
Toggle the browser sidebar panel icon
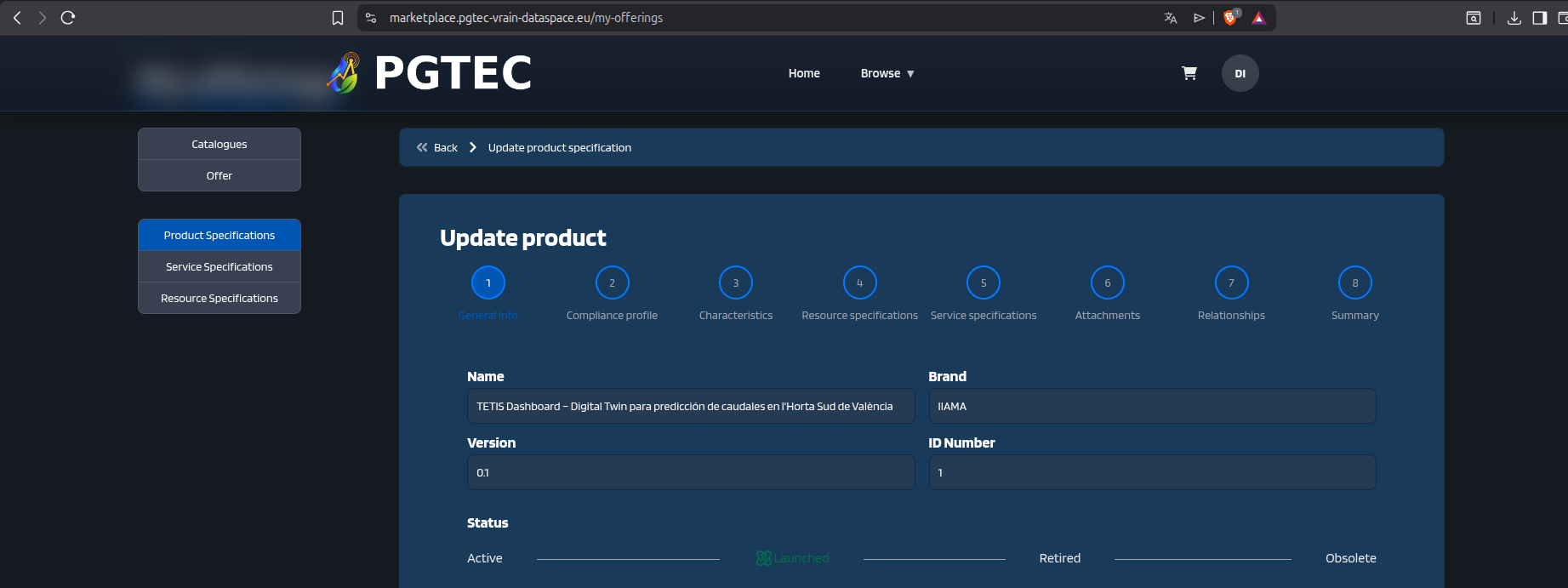pos(1540,18)
